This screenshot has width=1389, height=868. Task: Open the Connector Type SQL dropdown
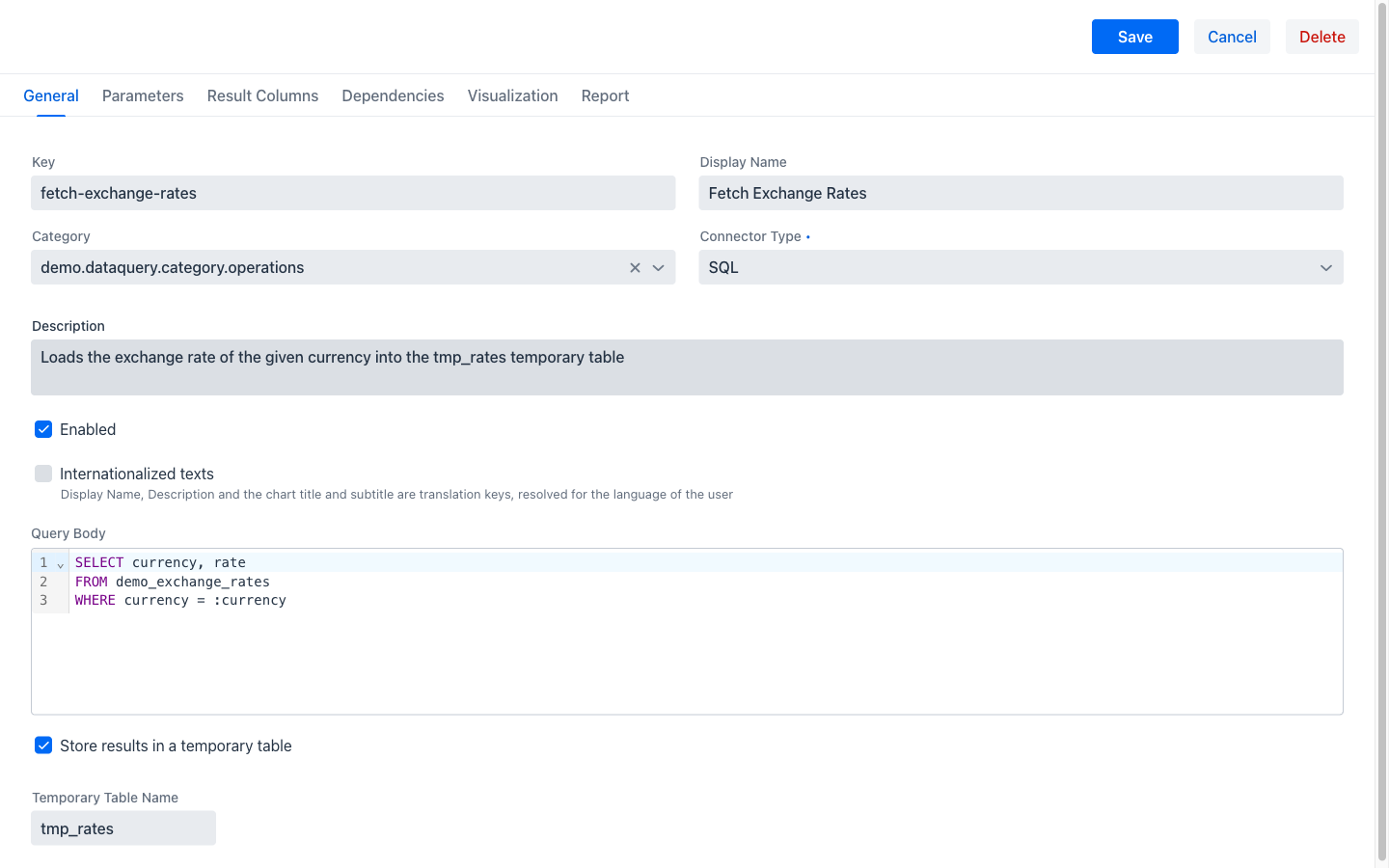coord(1021,267)
